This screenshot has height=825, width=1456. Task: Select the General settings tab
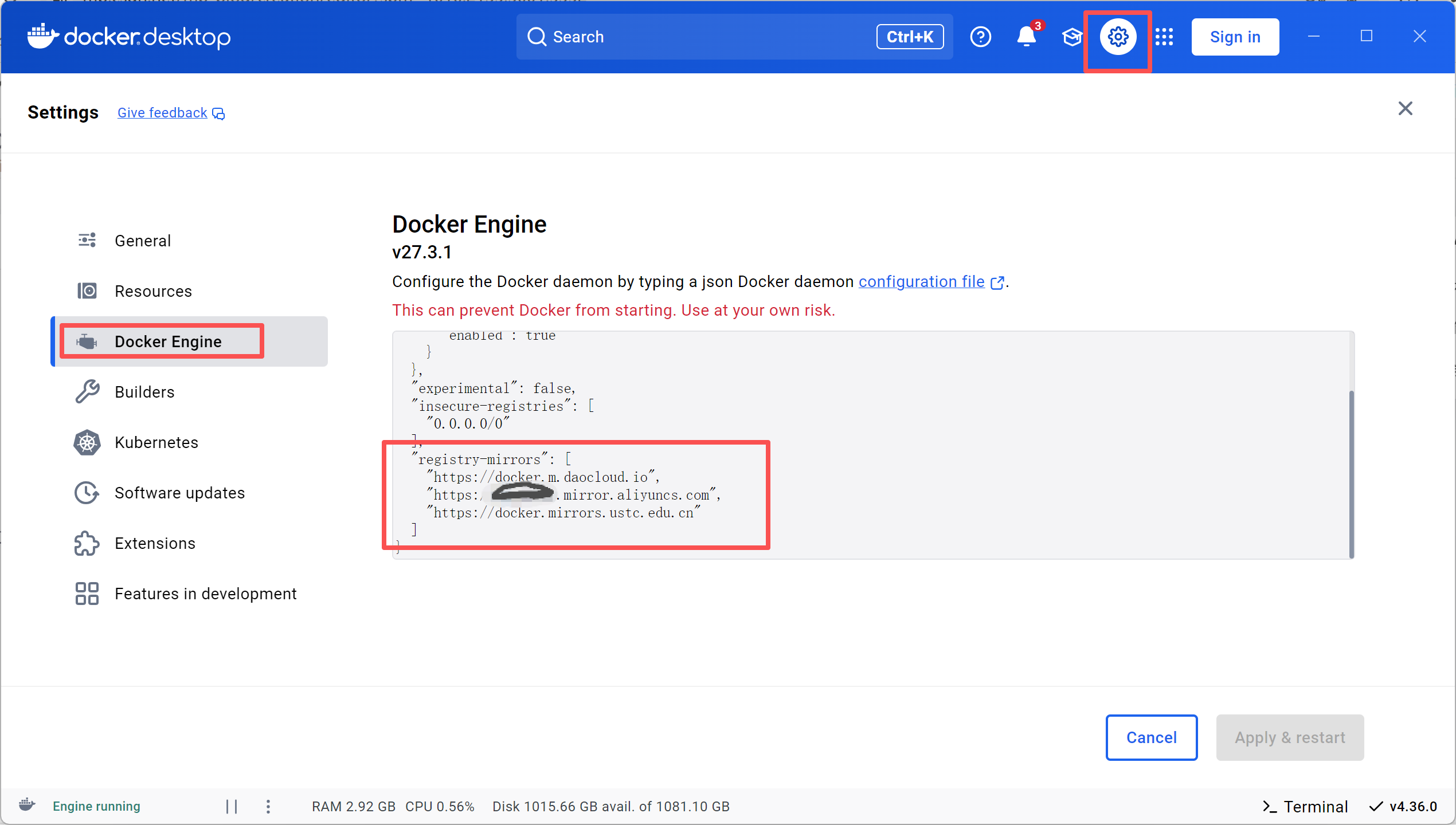click(143, 241)
